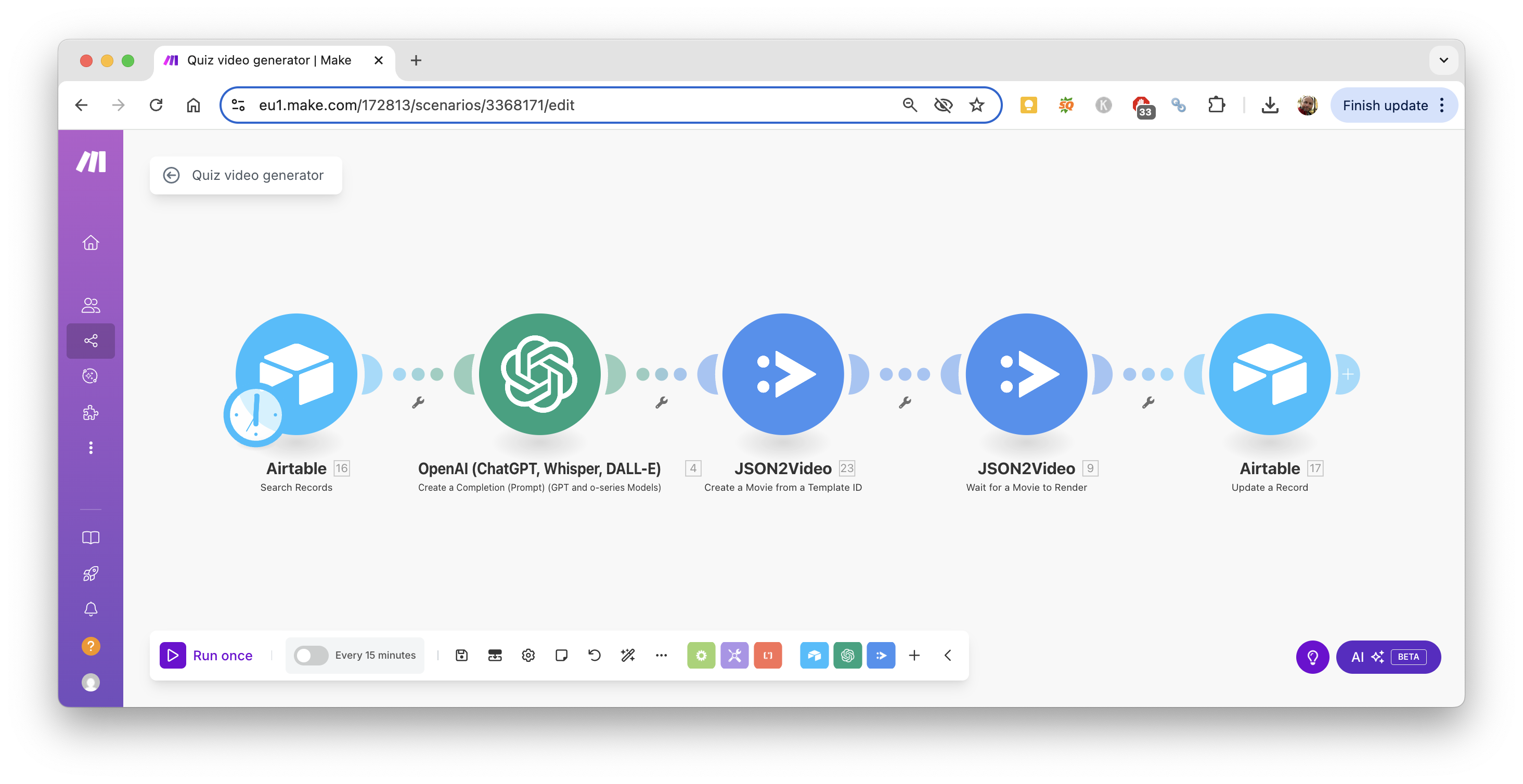Open browser Downloads icon
Image resolution: width=1523 pixels, height=784 pixels.
(x=1270, y=105)
